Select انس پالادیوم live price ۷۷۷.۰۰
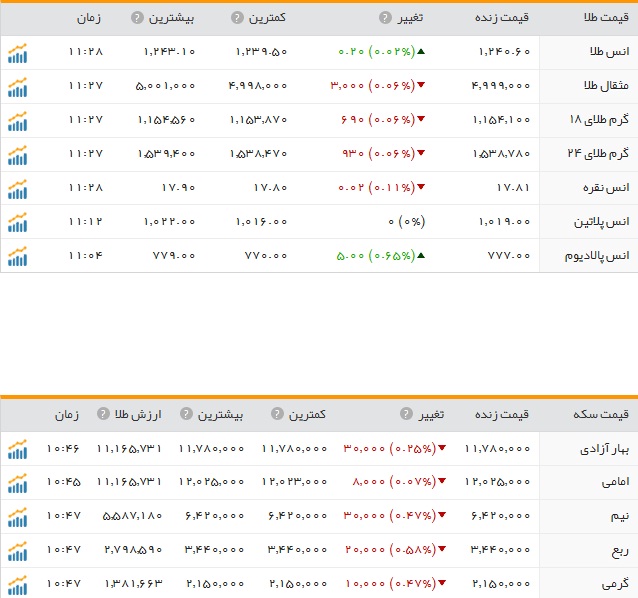638x598 pixels. pyautogui.click(x=509, y=256)
